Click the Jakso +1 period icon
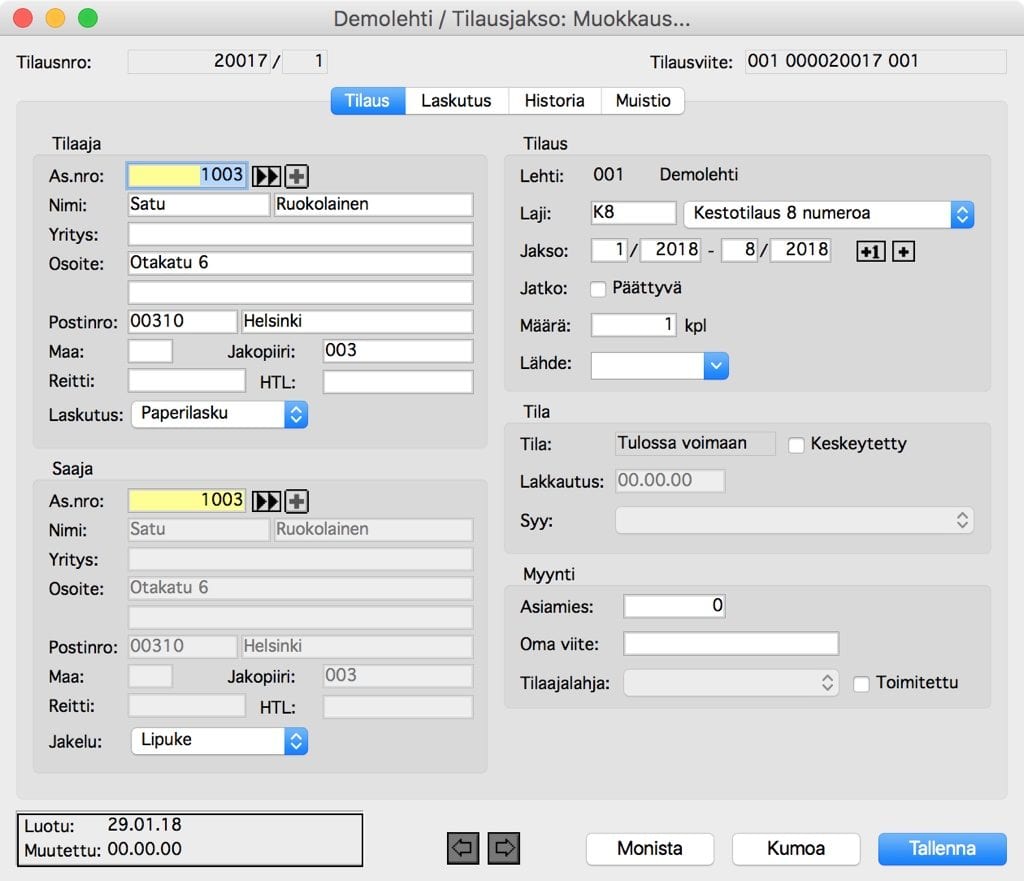This screenshot has width=1024, height=881. pyautogui.click(x=871, y=251)
